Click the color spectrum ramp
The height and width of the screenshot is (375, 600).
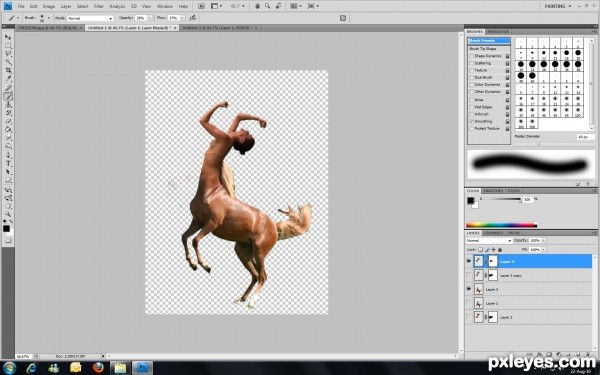501,225
